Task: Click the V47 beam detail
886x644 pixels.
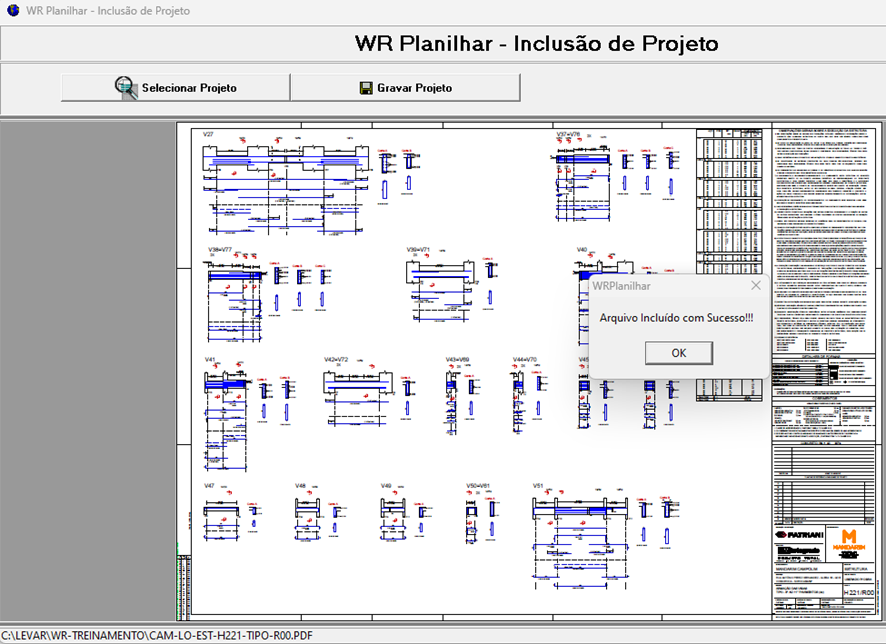Action: [x=230, y=510]
